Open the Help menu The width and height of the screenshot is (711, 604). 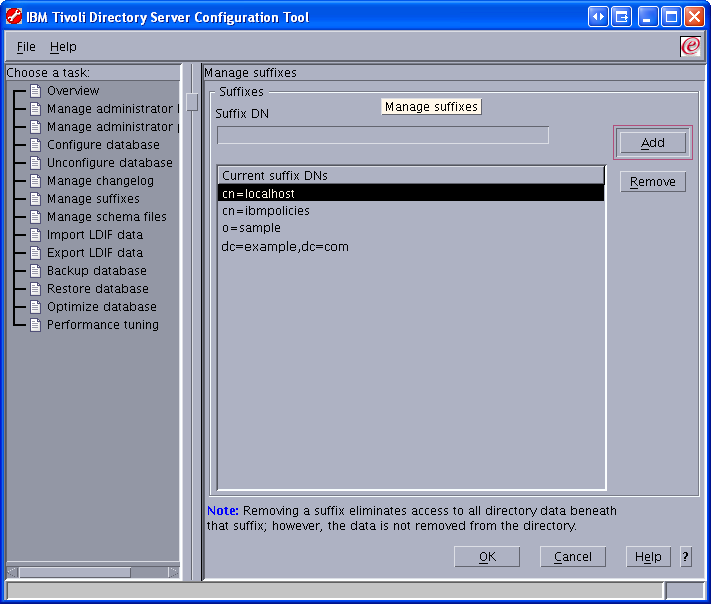63,47
